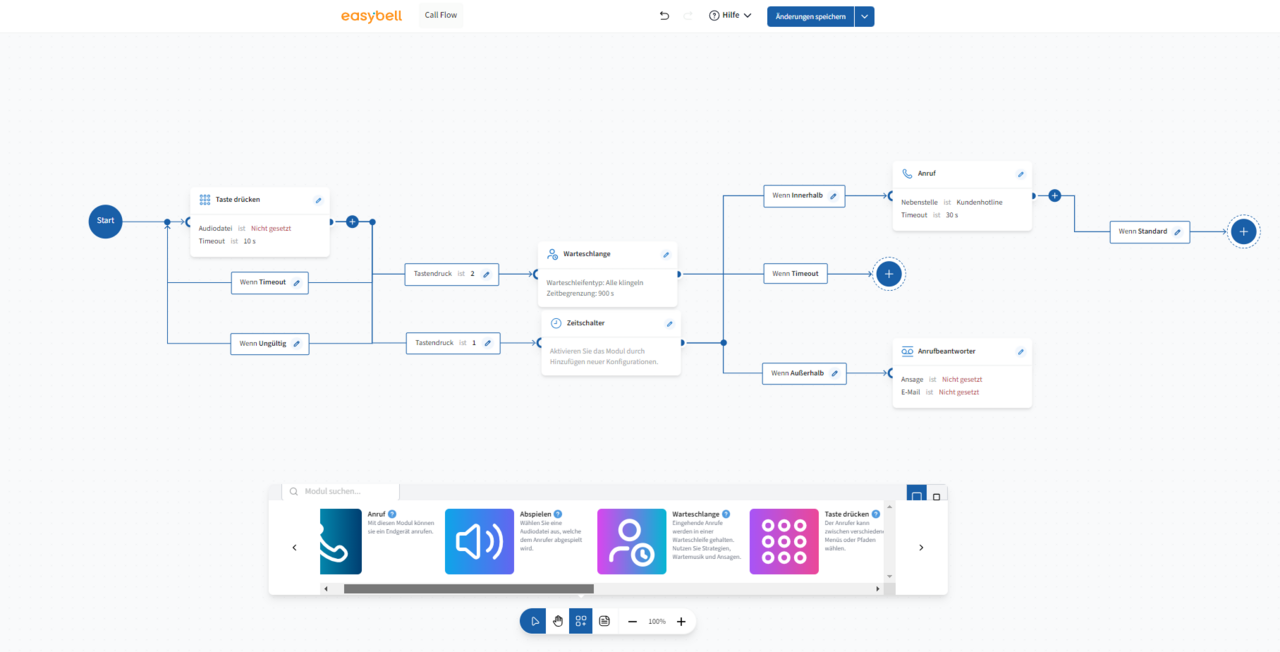Click pencil icon on Anrufbeantworter node

click(1020, 352)
